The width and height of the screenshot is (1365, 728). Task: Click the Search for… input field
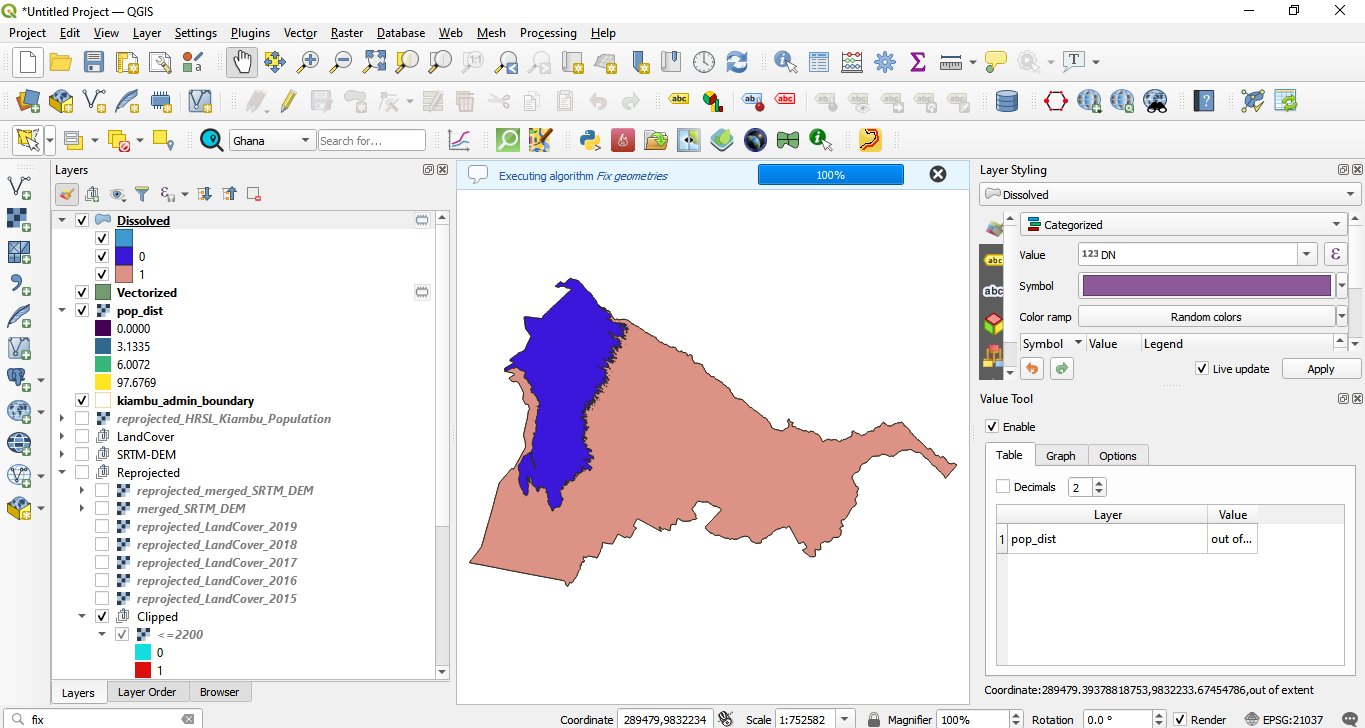[x=372, y=141]
